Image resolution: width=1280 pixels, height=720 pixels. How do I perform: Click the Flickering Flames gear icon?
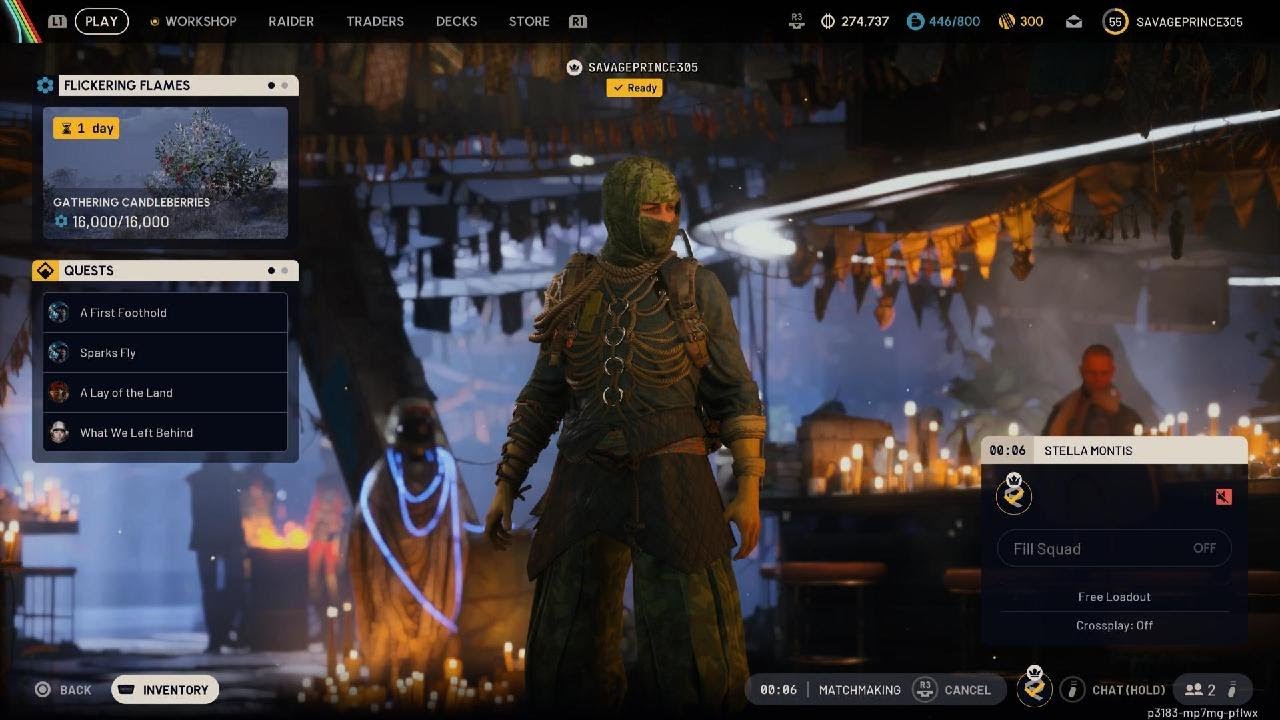45,86
